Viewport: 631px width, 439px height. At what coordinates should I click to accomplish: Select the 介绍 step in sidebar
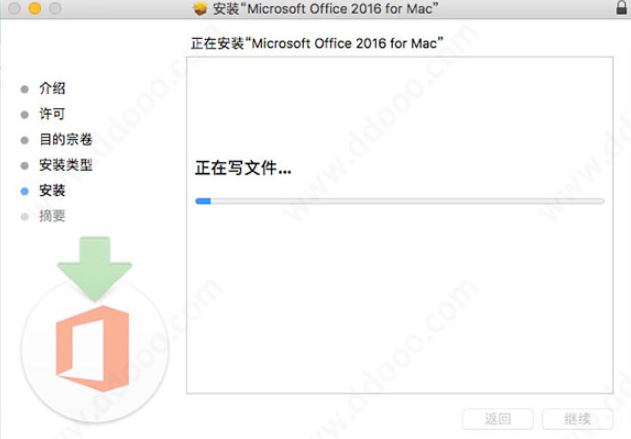point(52,89)
